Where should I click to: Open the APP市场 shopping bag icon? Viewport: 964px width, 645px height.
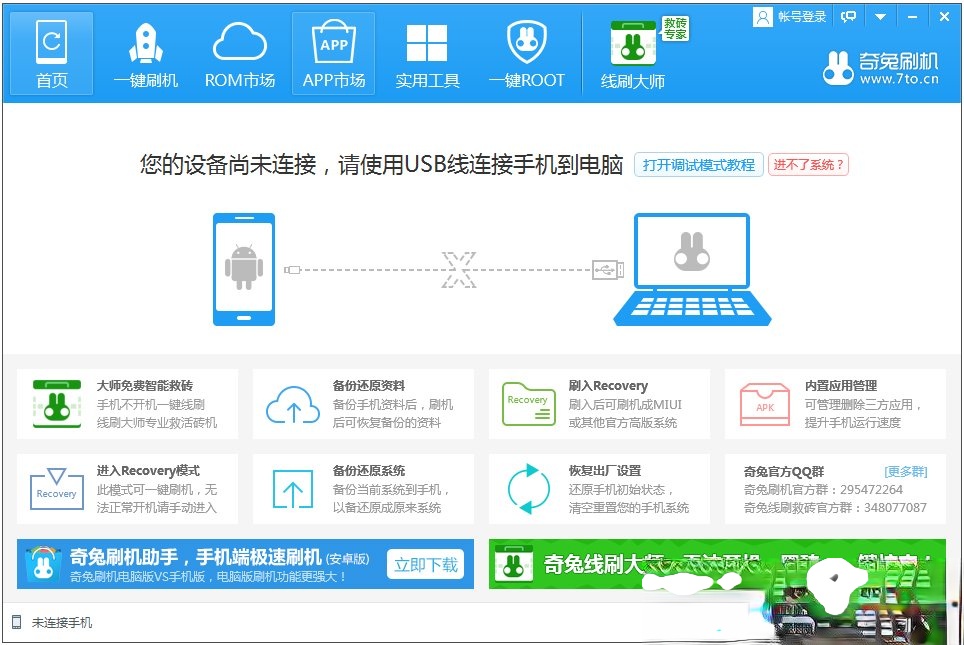tap(334, 42)
